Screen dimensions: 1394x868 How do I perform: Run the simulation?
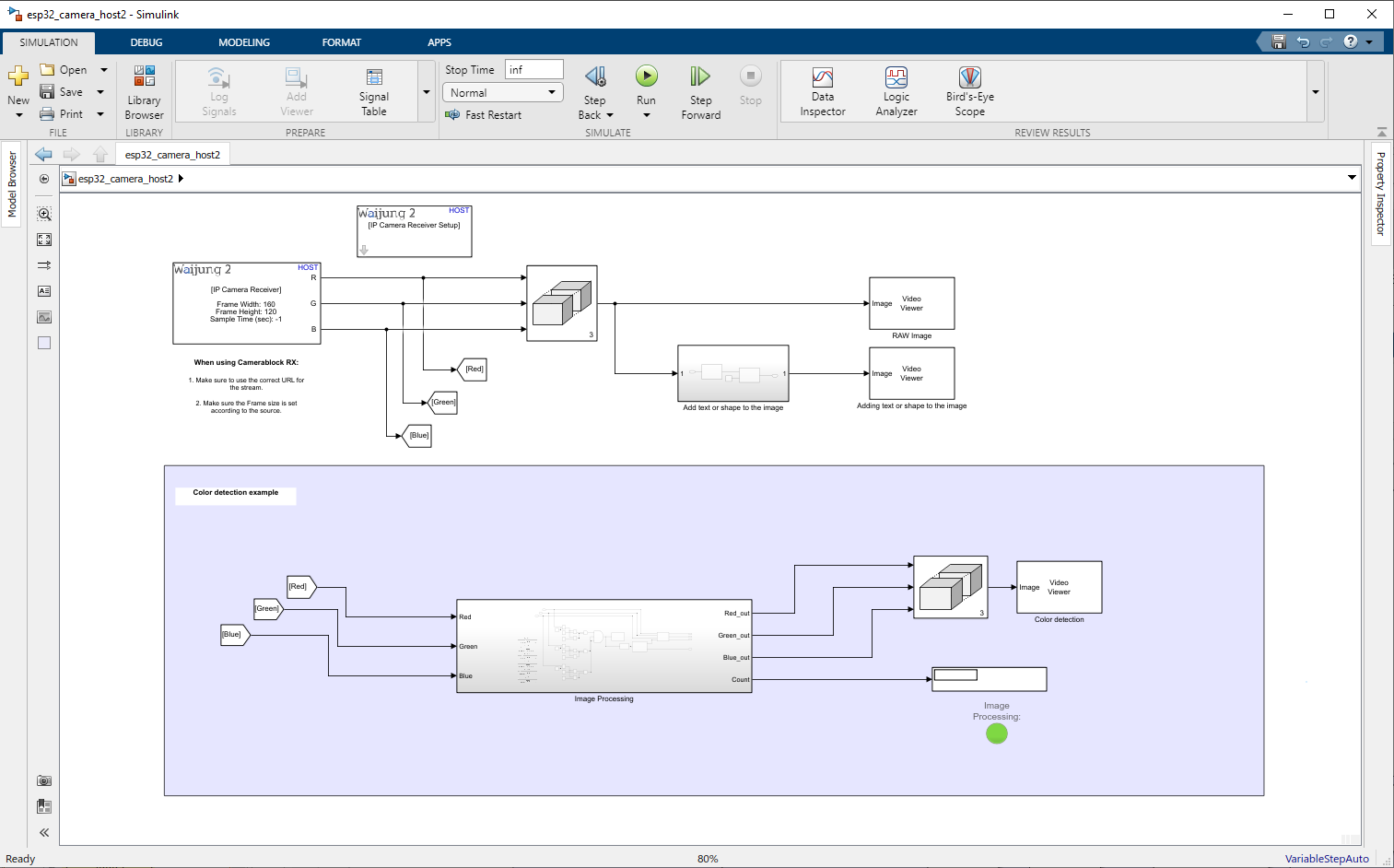[647, 76]
